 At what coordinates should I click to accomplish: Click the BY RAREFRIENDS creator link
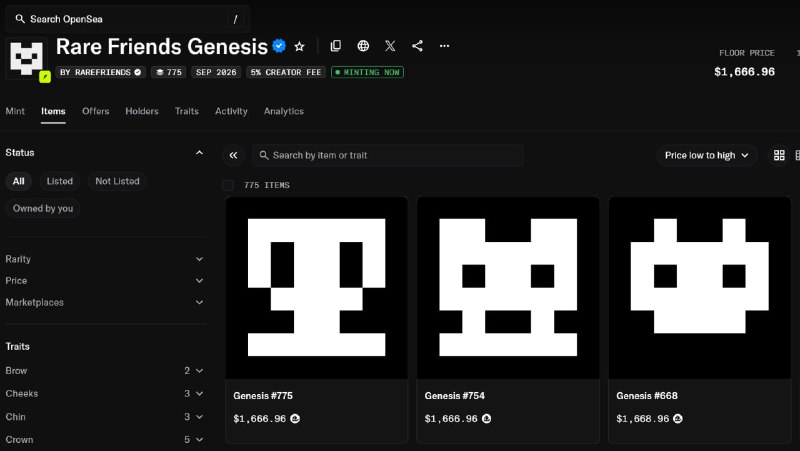[x=101, y=72]
